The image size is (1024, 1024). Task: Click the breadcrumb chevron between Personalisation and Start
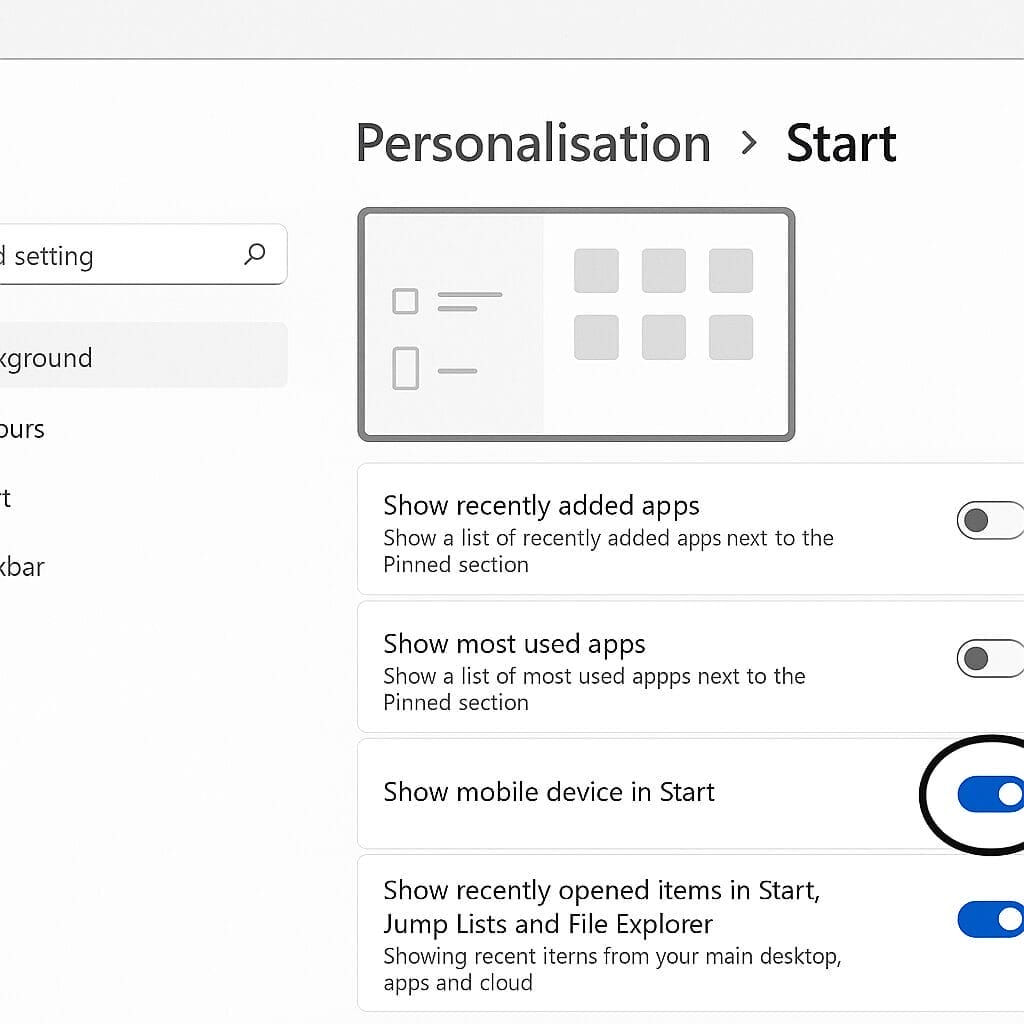pyautogui.click(x=748, y=143)
